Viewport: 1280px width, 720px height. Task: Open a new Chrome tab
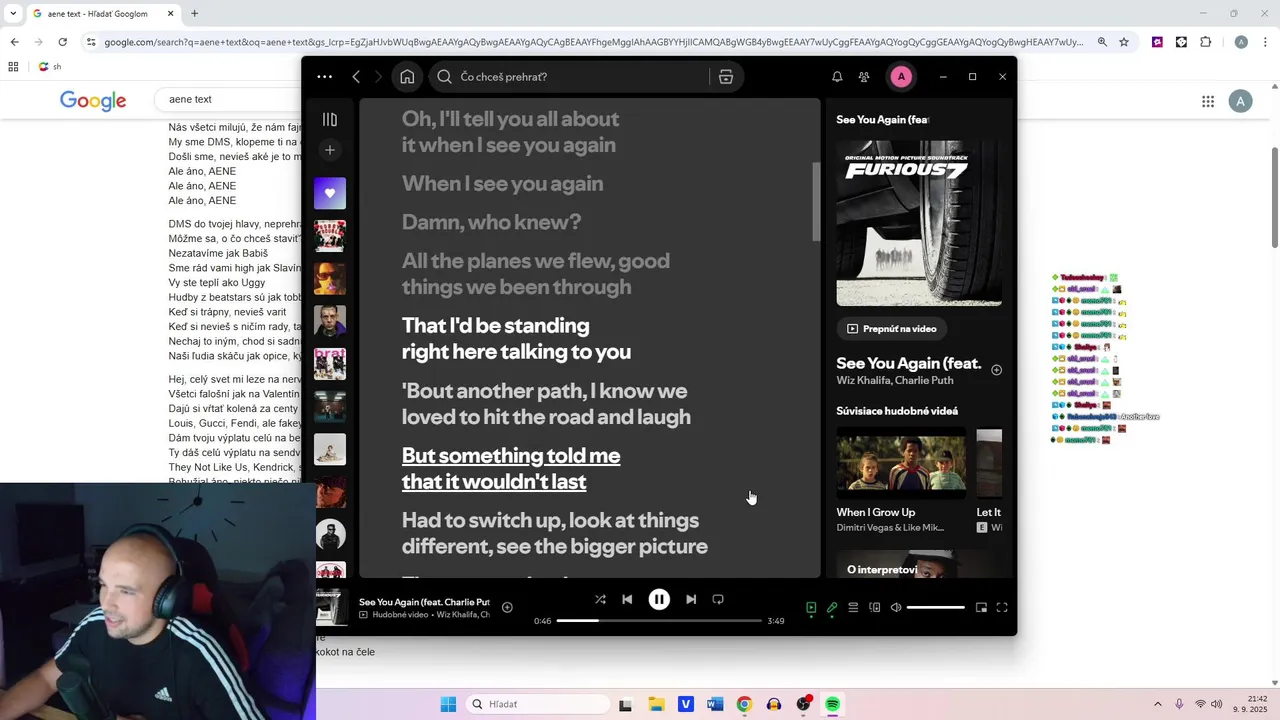[194, 14]
